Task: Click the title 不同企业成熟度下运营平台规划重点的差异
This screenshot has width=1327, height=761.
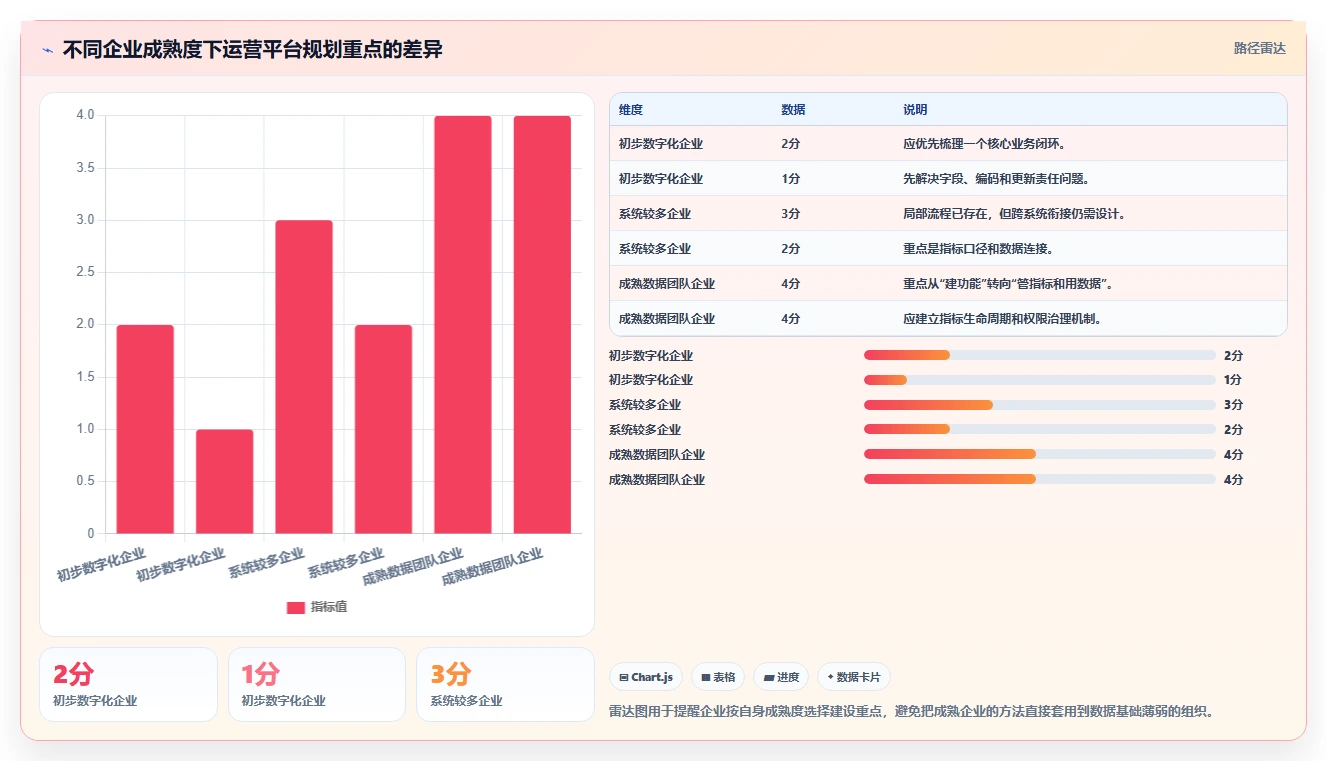Action: (x=253, y=50)
